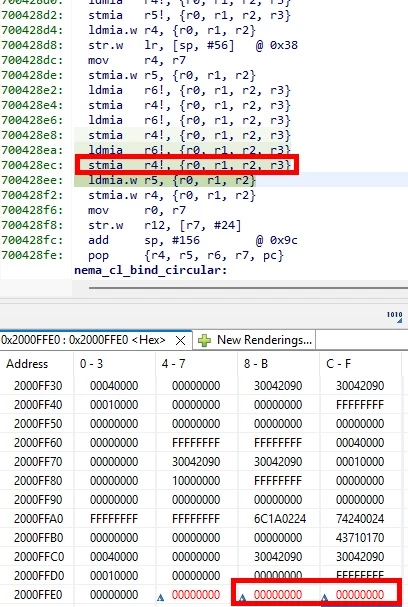This screenshot has height=607, width=408.
Task: Close the 0x2000FFE0 Hex rendering tab
Action: [x=180, y=340]
